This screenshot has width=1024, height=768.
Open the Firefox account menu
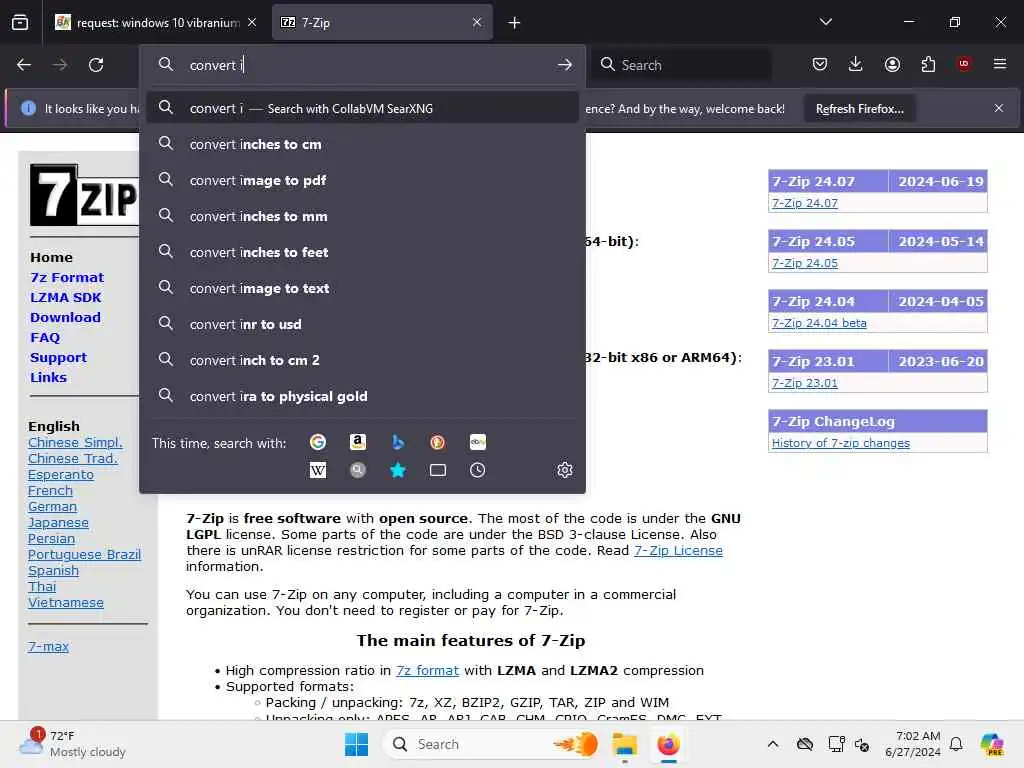coord(892,64)
